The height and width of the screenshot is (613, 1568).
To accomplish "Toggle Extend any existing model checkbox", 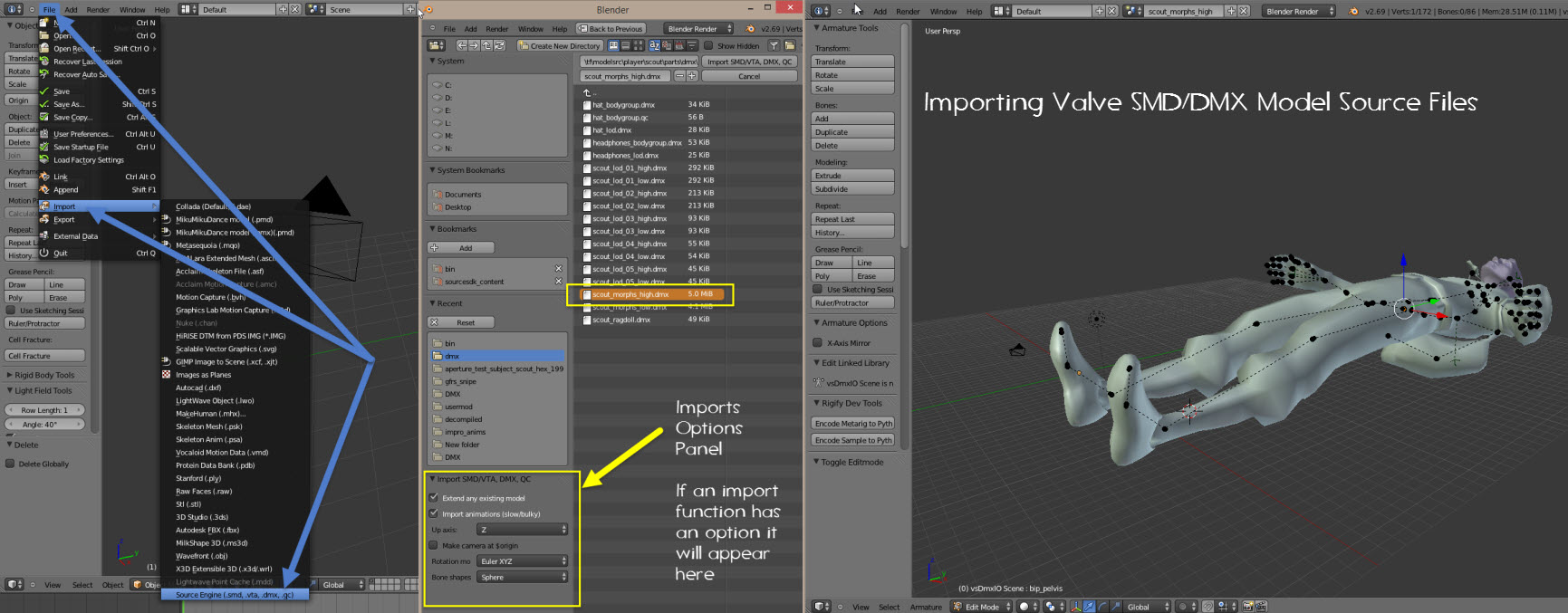I will pos(434,498).
